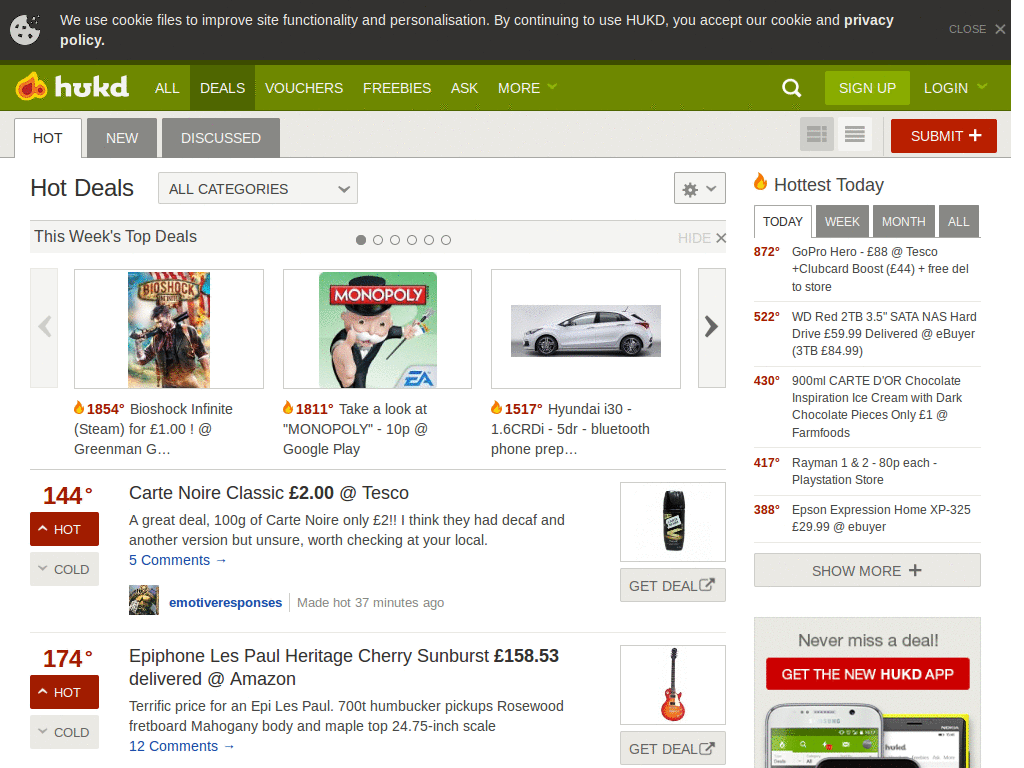Open Epson Expression XP-325 deal
Screen dimensions: 1024x768
pos(881,519)
